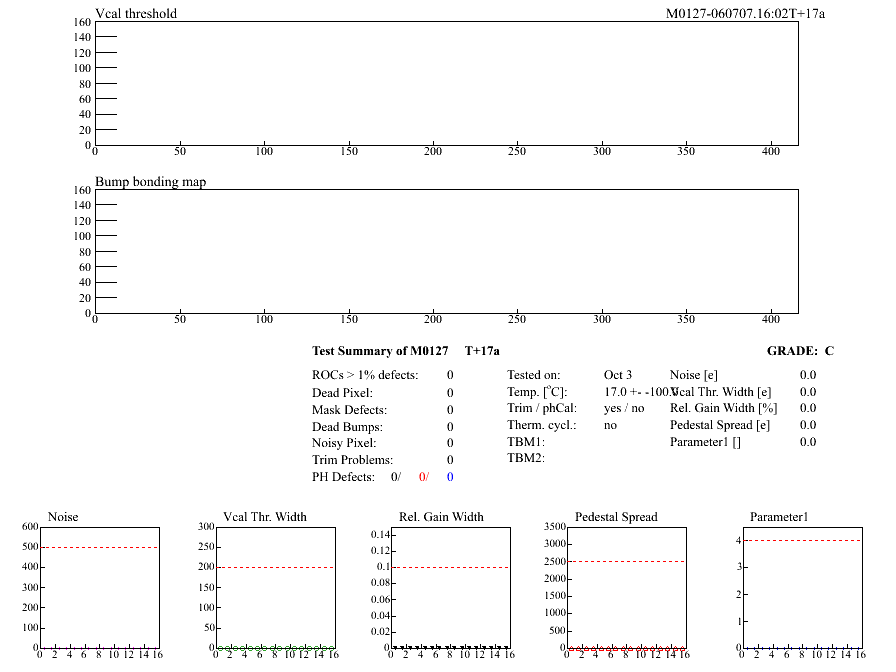Click the red dashed line in Parameter1 plot
896x672 pixels.
803,541
